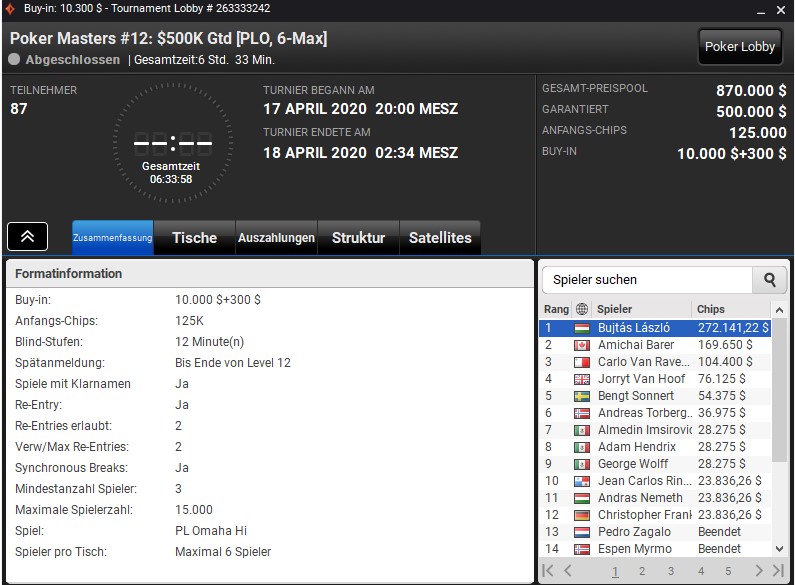Jump to the last players page
Viewport: 795px width, 585px height.
778,570
